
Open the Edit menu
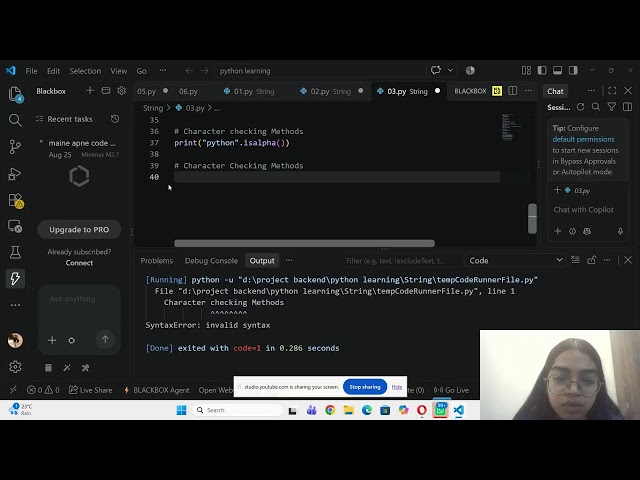(x=53, y=71)
